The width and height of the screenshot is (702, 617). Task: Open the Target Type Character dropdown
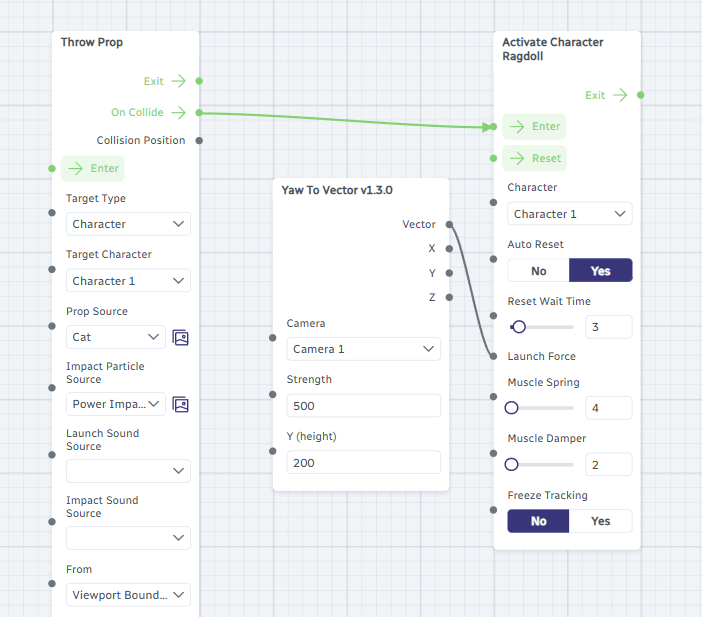pos(128,224)
